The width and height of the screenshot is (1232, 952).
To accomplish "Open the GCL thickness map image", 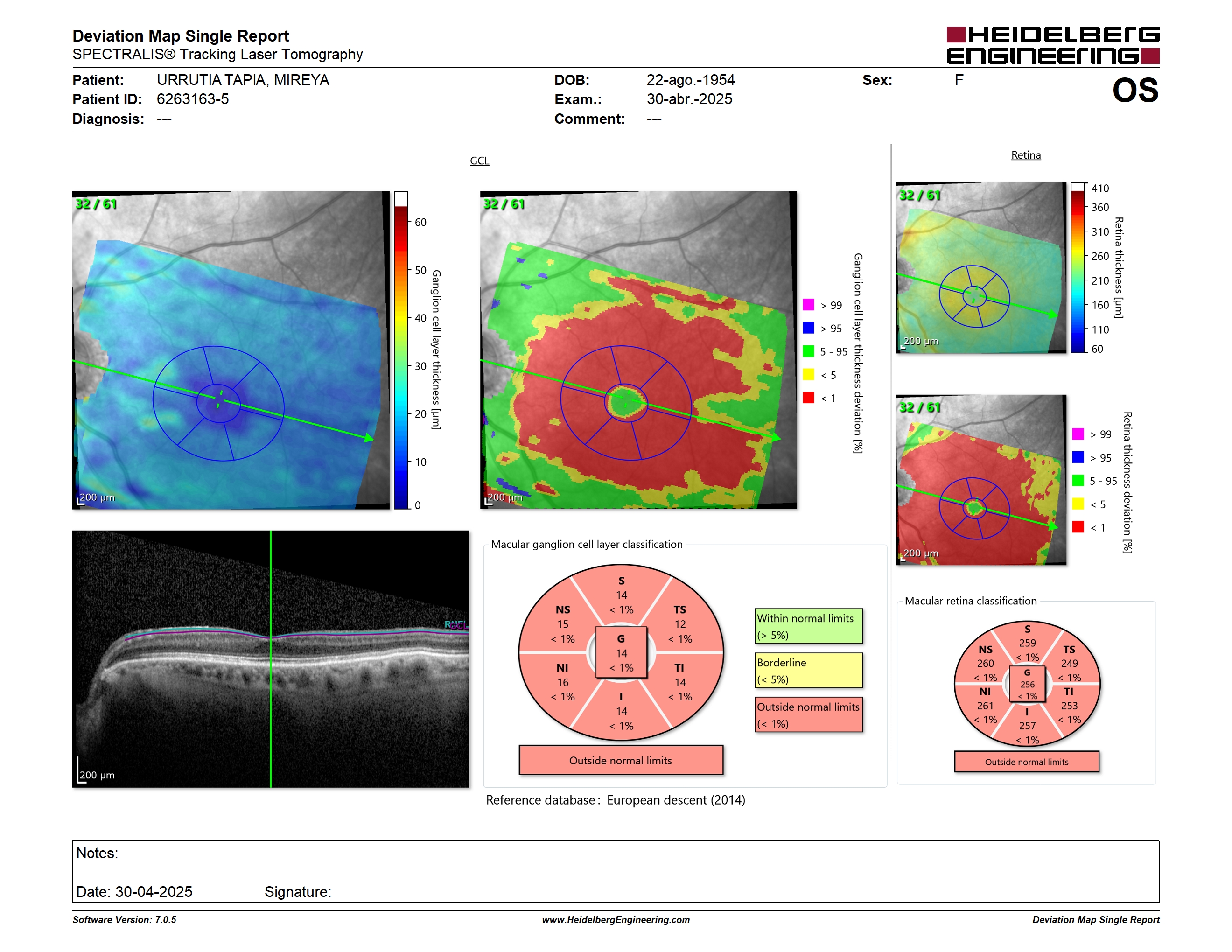I will [231, 350].
